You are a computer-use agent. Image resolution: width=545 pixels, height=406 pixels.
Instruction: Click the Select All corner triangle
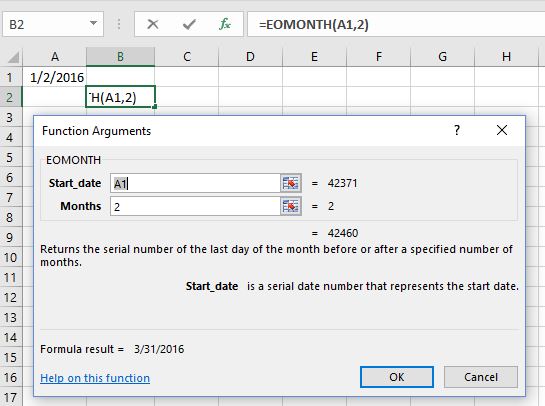coord(12,57)
